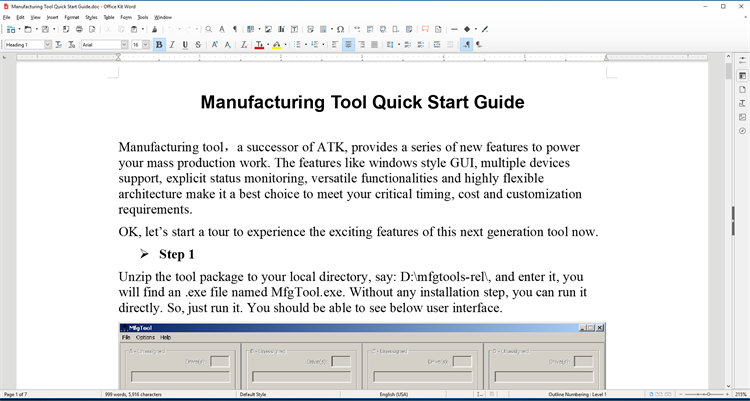The height and width of the screenshot is (401, 750).
Task: Click the Decrease Paragraph Spacing icon
Action: 420,45
